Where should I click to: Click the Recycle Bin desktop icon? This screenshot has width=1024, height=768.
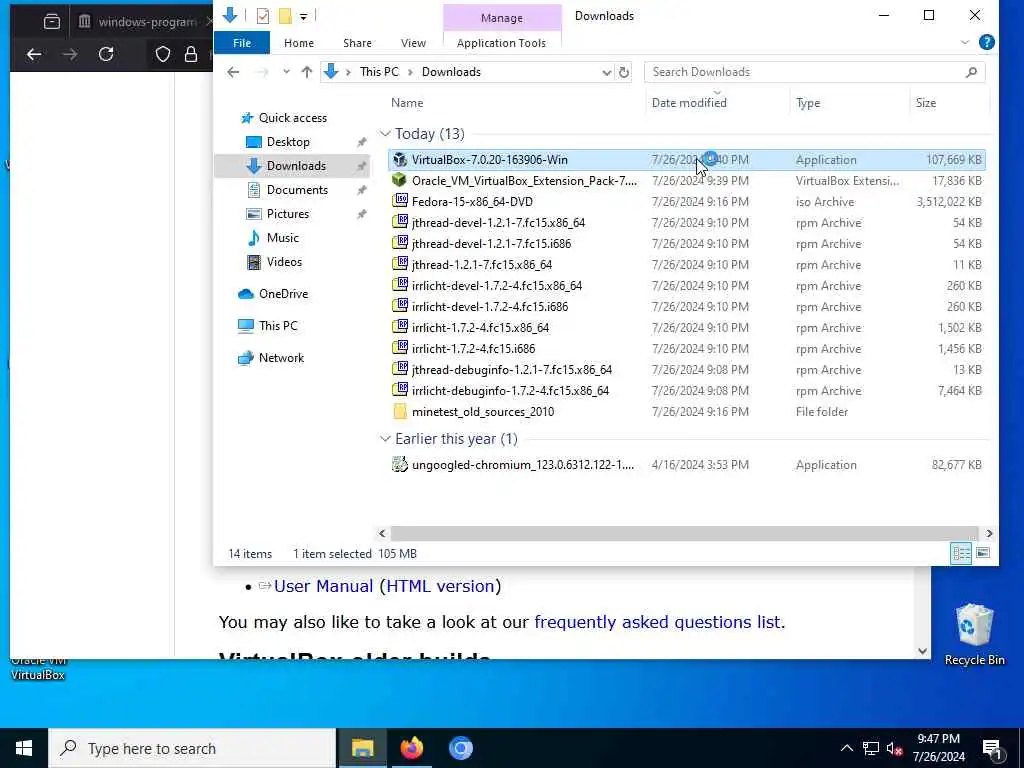click(x=974, y=635)
